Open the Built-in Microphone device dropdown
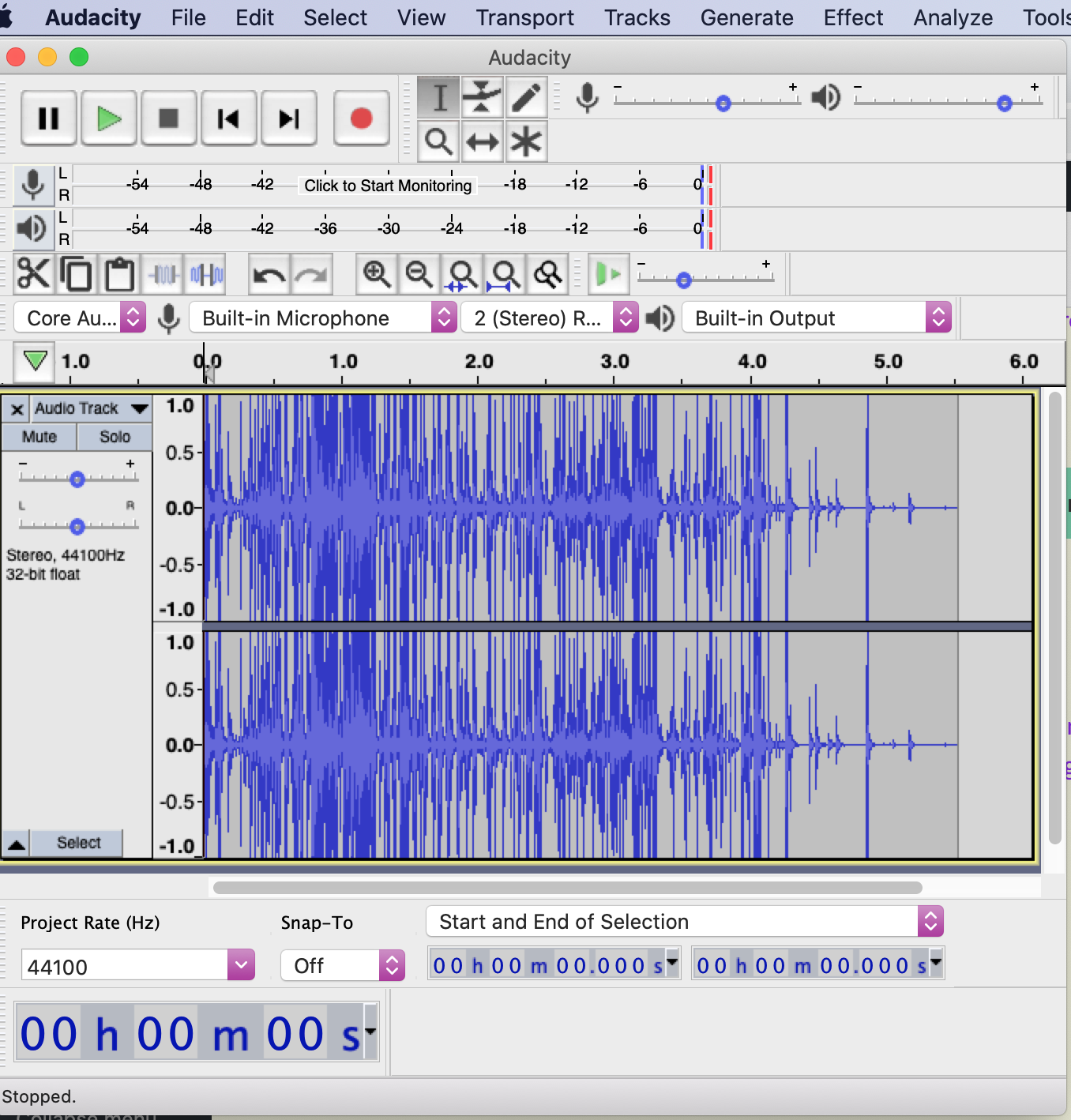 [324, 318]
